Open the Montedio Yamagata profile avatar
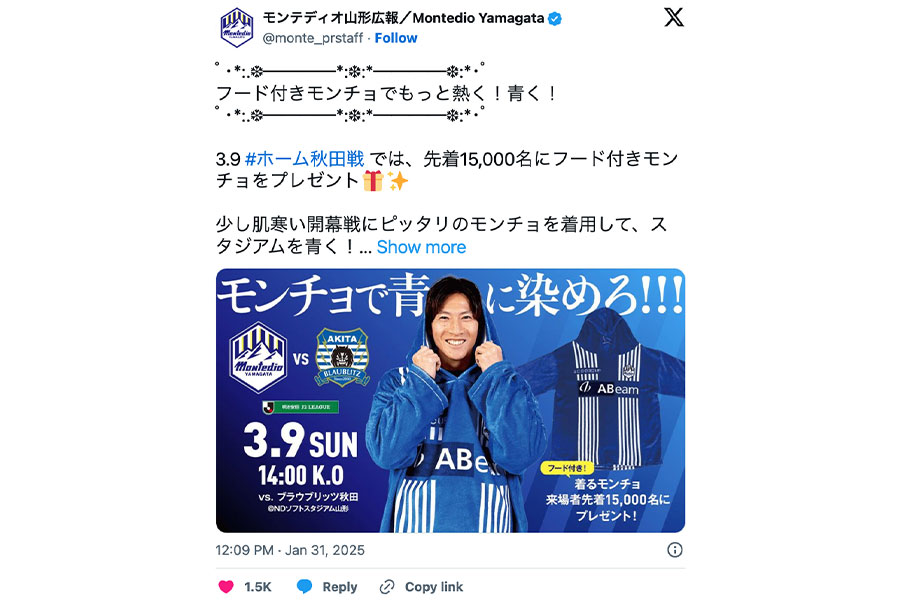 coord(236,27)
